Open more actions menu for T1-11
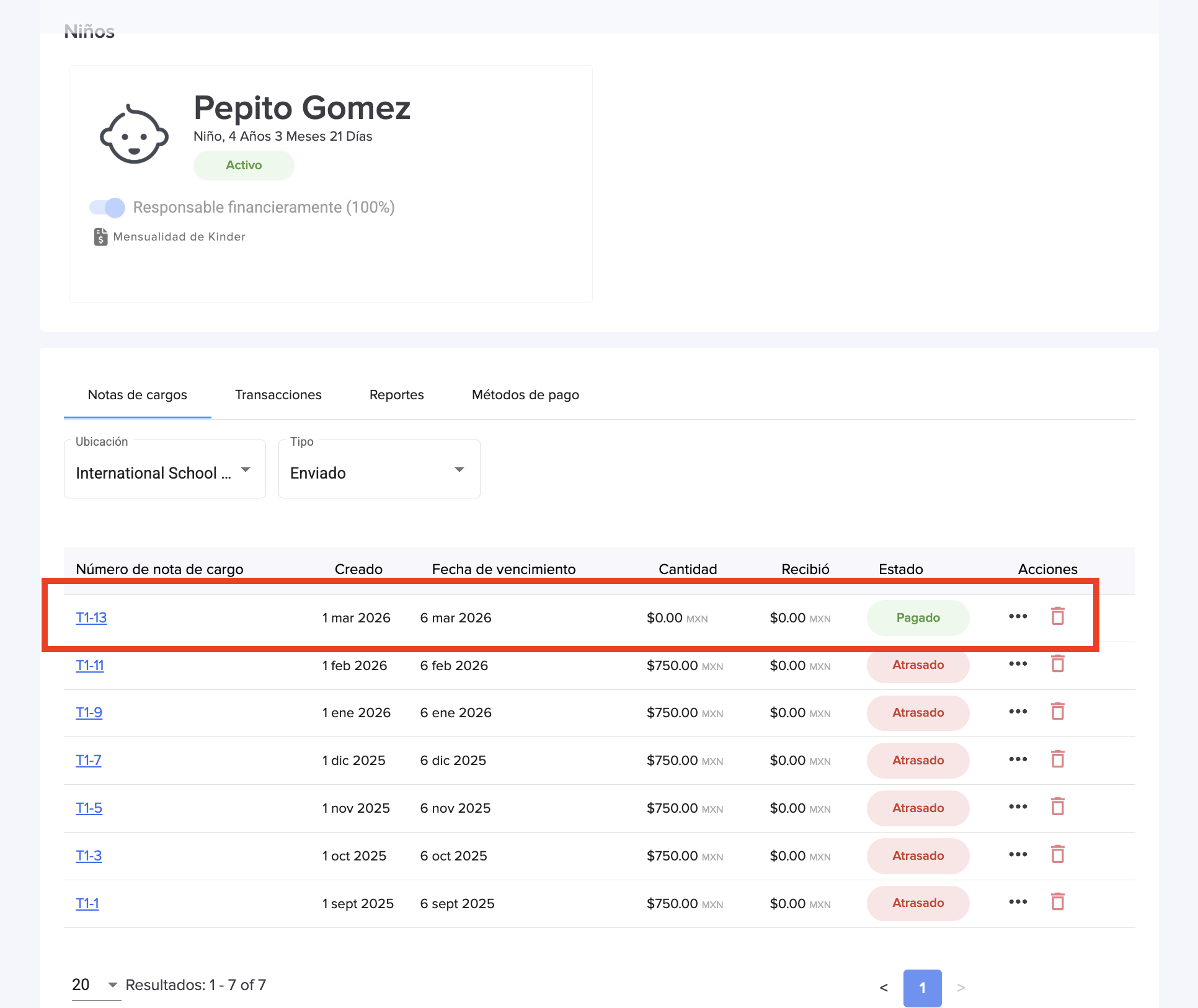Viewport: 1198px width, 1008px height. click(x=1018, y=664)
